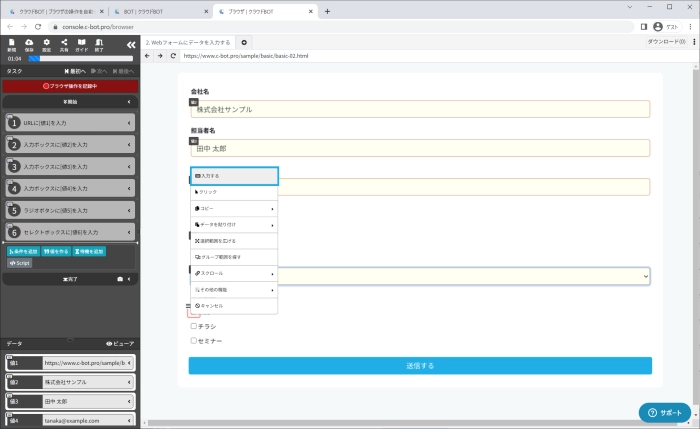Click the 条件を追加 button
Image resolution: width=700 pixels, height=429 pixels.
click(x=23, y=251)
